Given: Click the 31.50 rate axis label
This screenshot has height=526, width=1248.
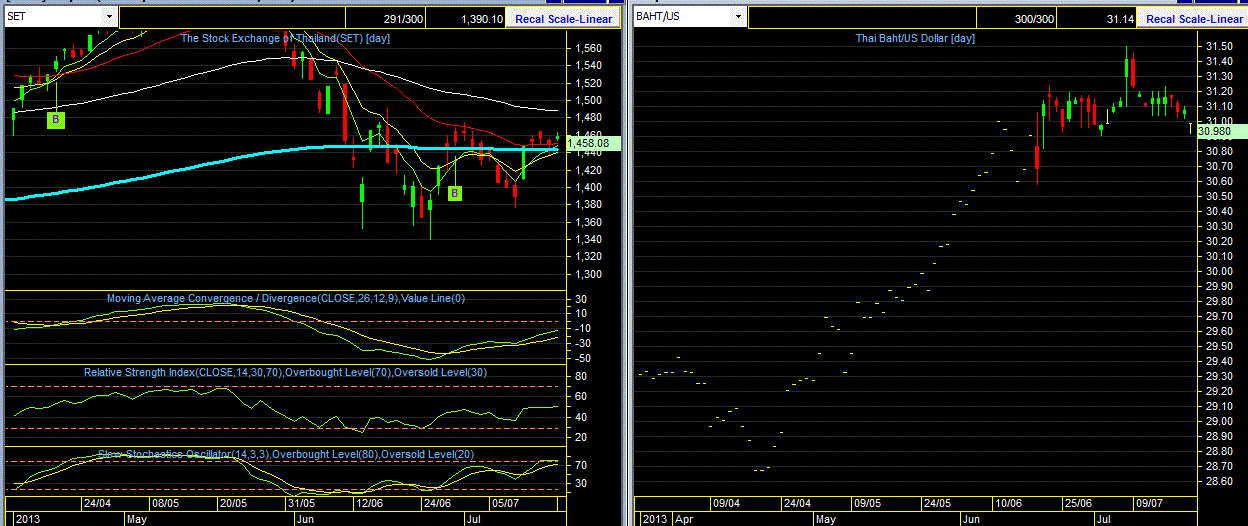Looking at the screenshot, I should (x=1218, y=46).
